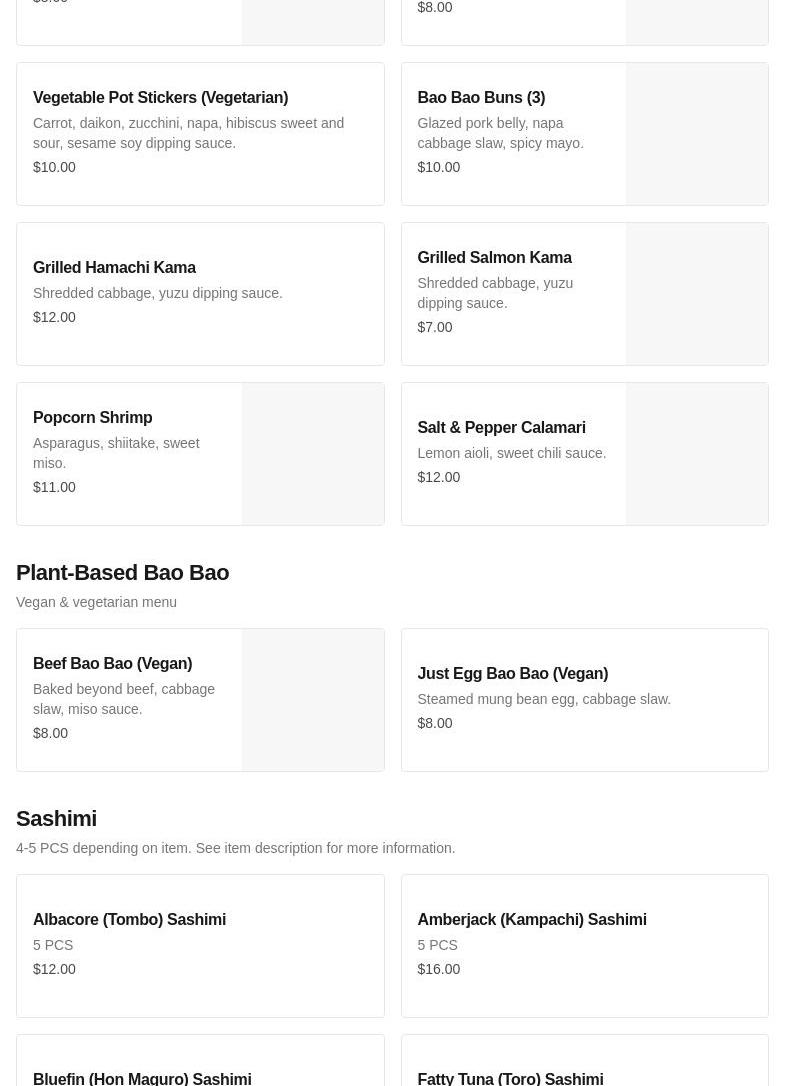
Task: Open the Bluefin (Hon Maguro) Sashimi item
Action: [x=142, y=1078]
